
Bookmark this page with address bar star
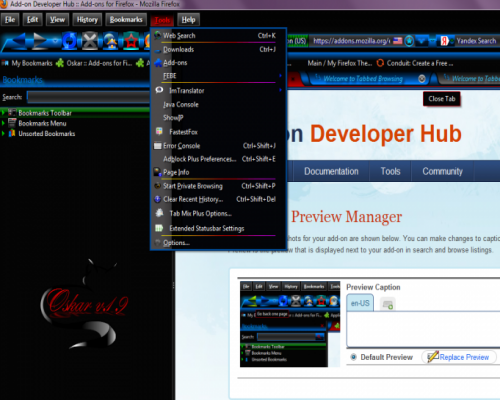point(409,41)
